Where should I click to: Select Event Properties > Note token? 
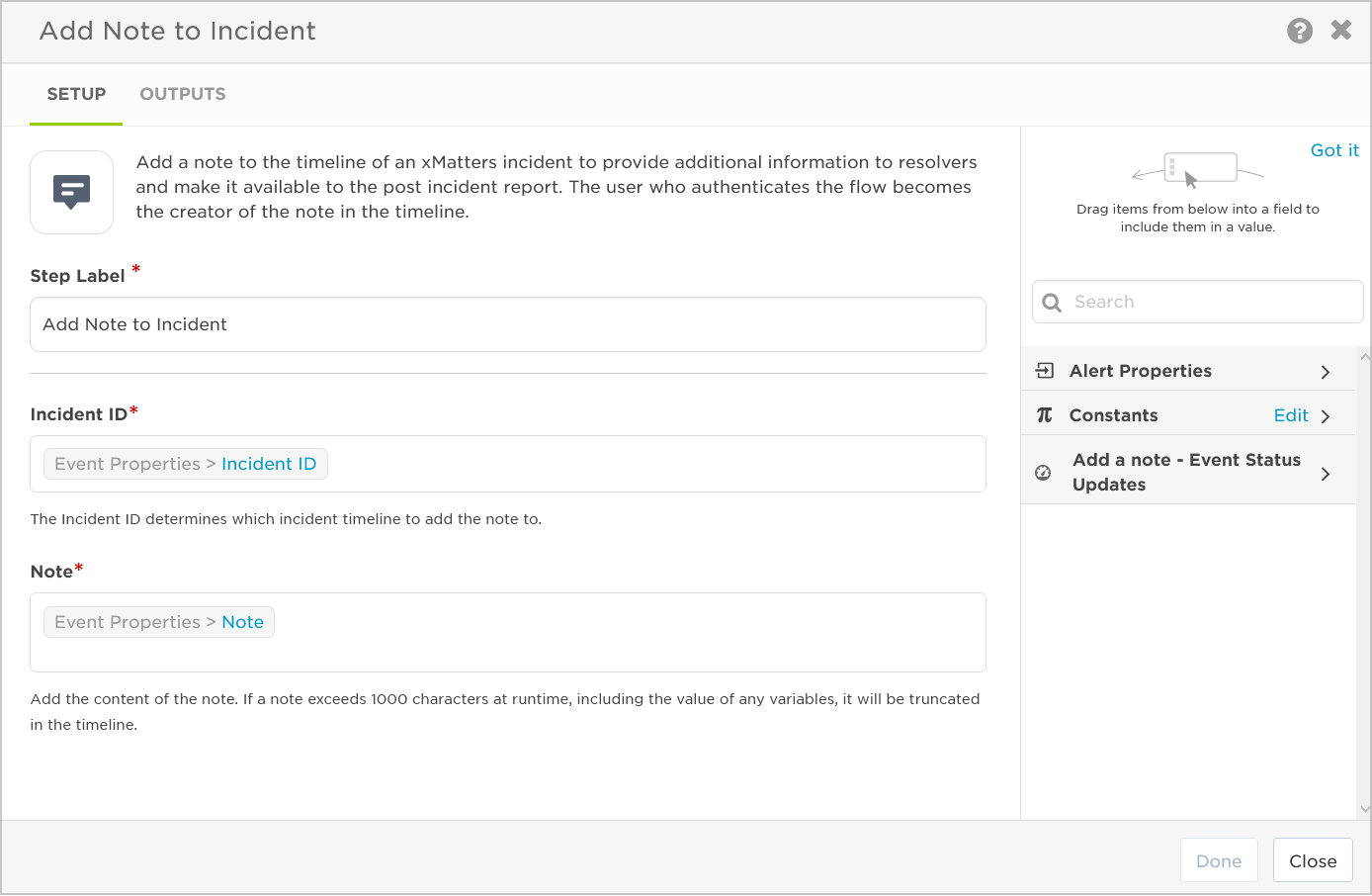159,622
